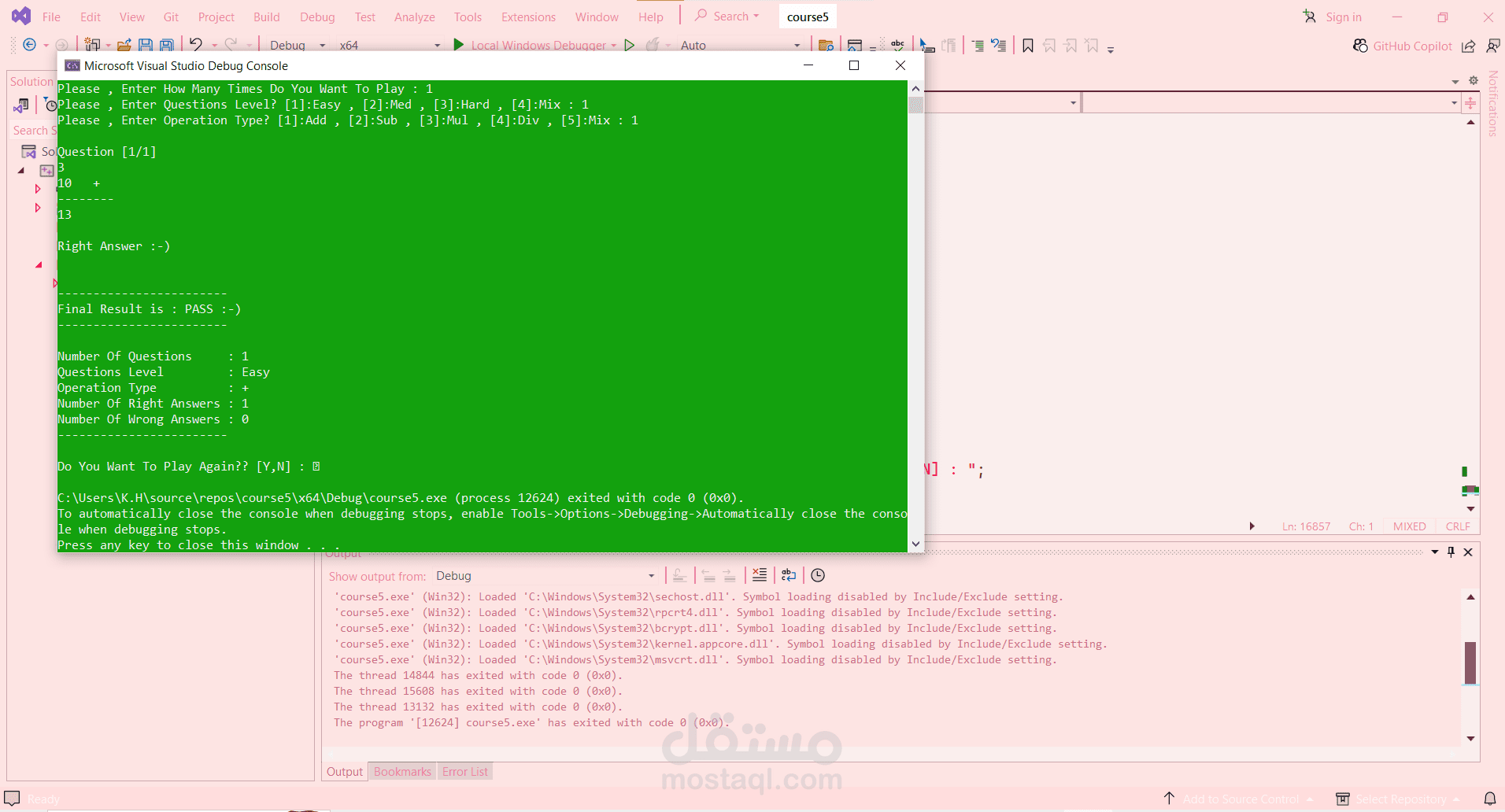The image size is (1505, 812).
Task: Open the View menu
Action: tap(131, 17)
